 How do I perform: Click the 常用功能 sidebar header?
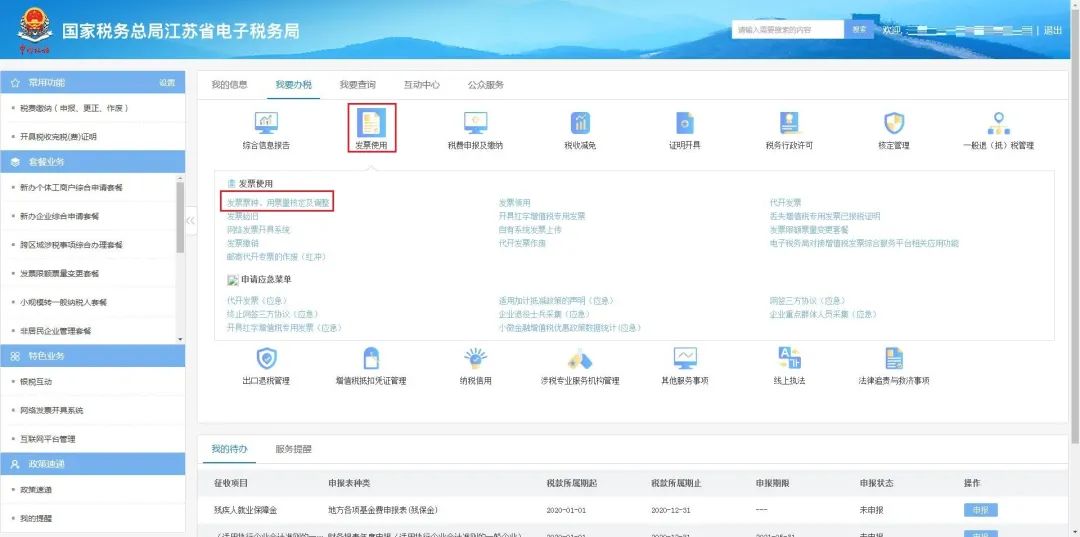(92, 82)
